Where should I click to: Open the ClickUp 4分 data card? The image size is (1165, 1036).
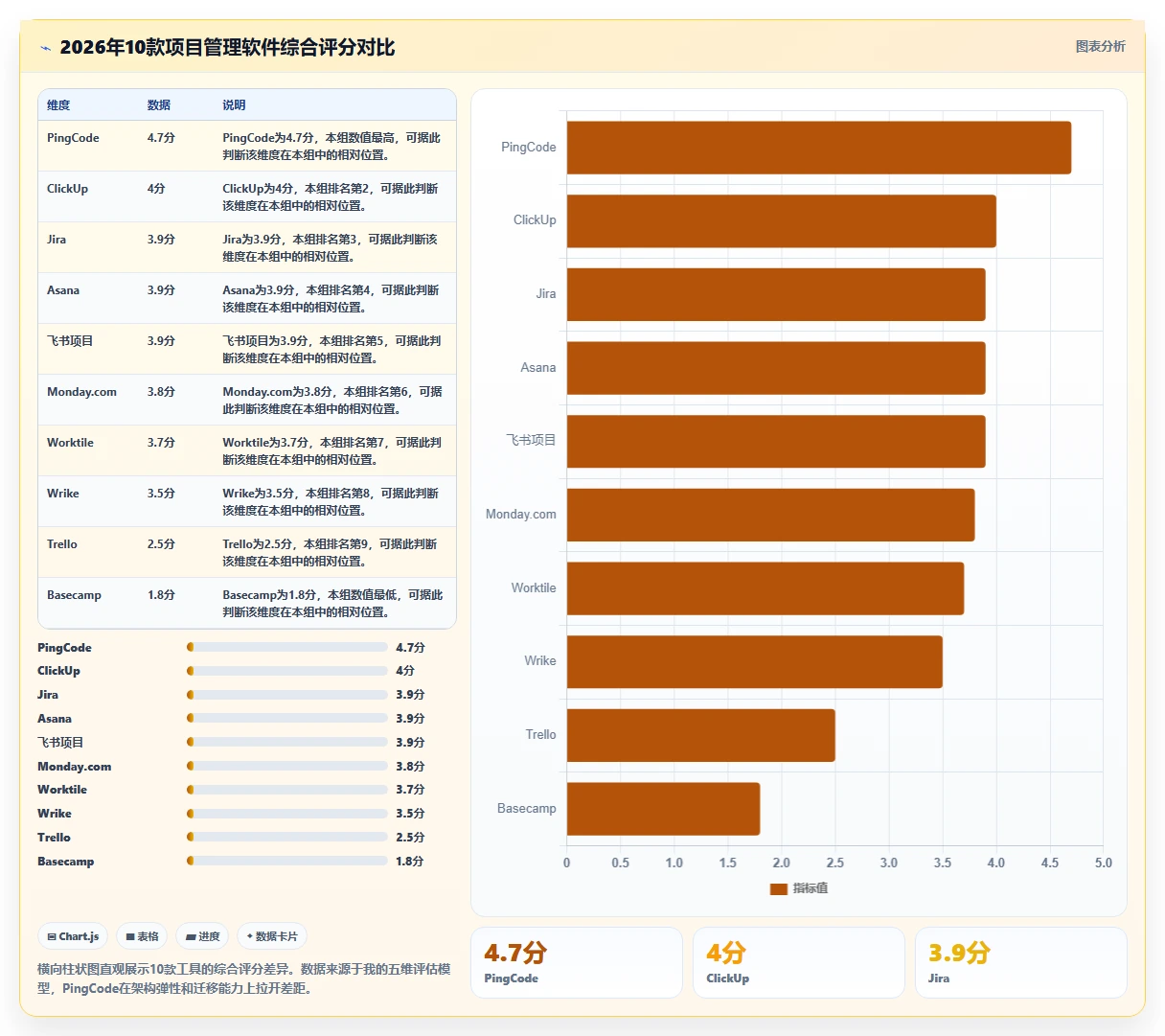coord(799,962)
